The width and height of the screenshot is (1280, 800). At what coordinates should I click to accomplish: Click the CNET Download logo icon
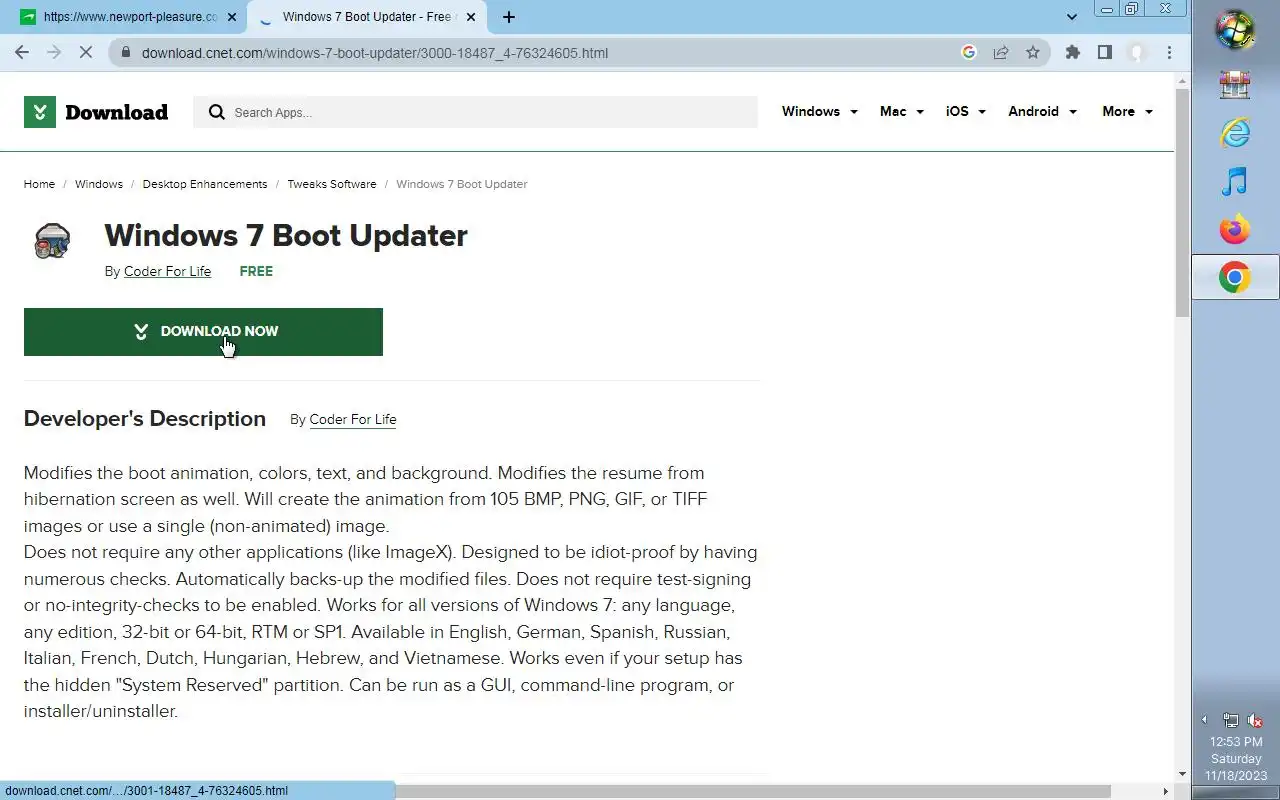pyautogui.click(x=40, y=112)
